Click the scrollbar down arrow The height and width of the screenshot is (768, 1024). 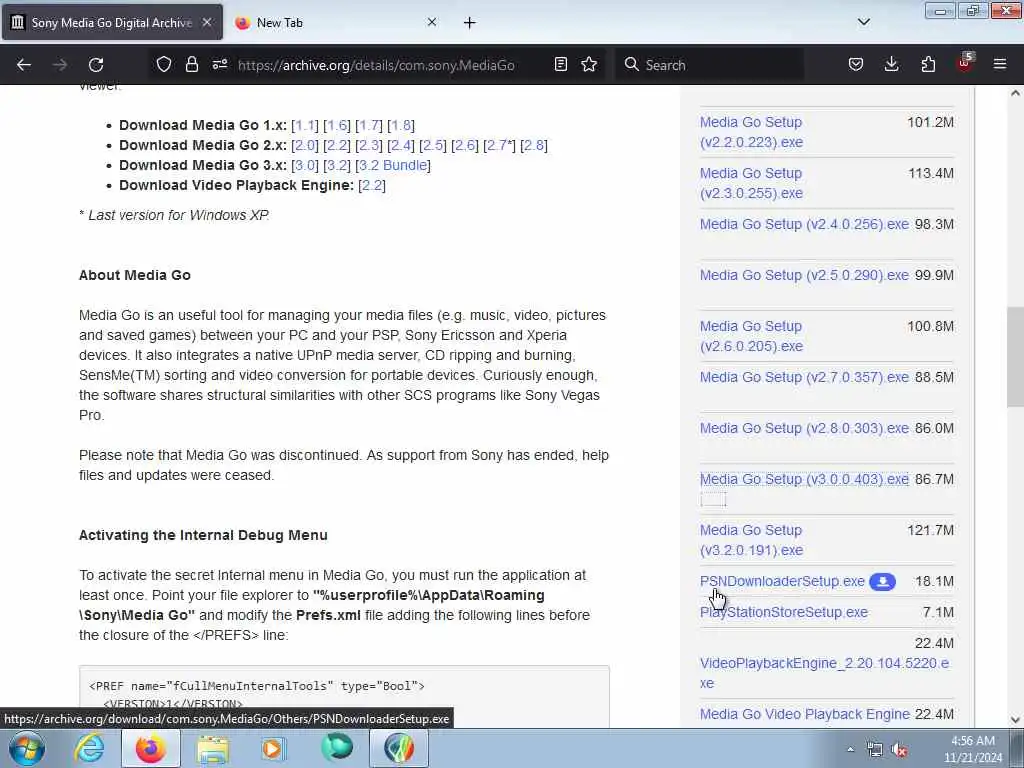click(x=1015, y=720)
